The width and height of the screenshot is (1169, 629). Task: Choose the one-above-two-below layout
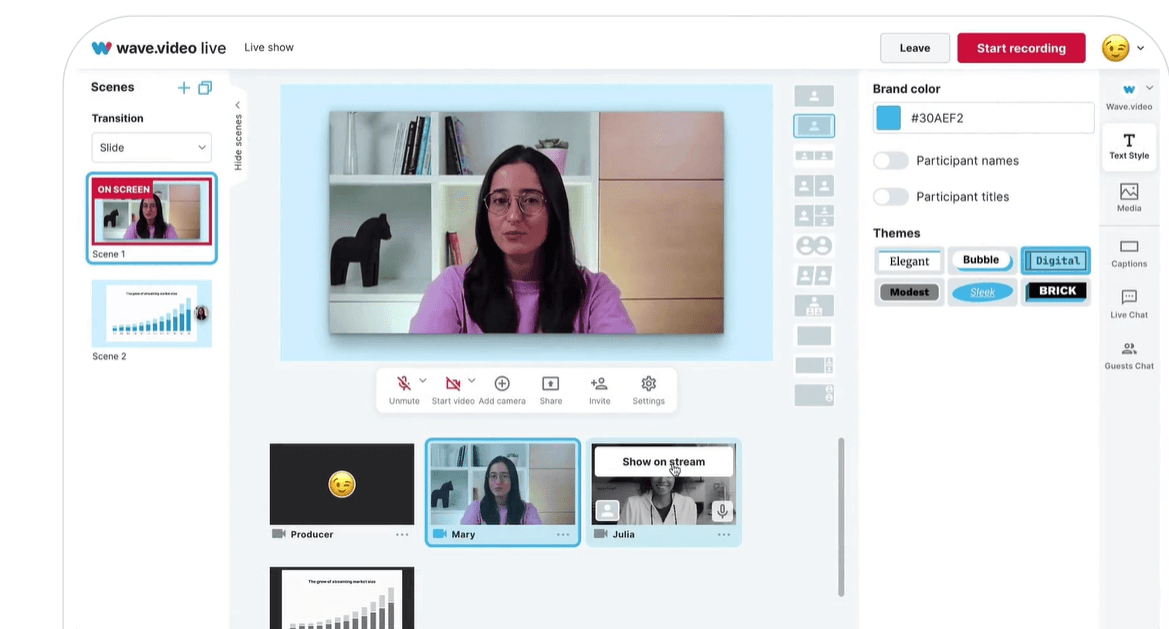point(814,306)
